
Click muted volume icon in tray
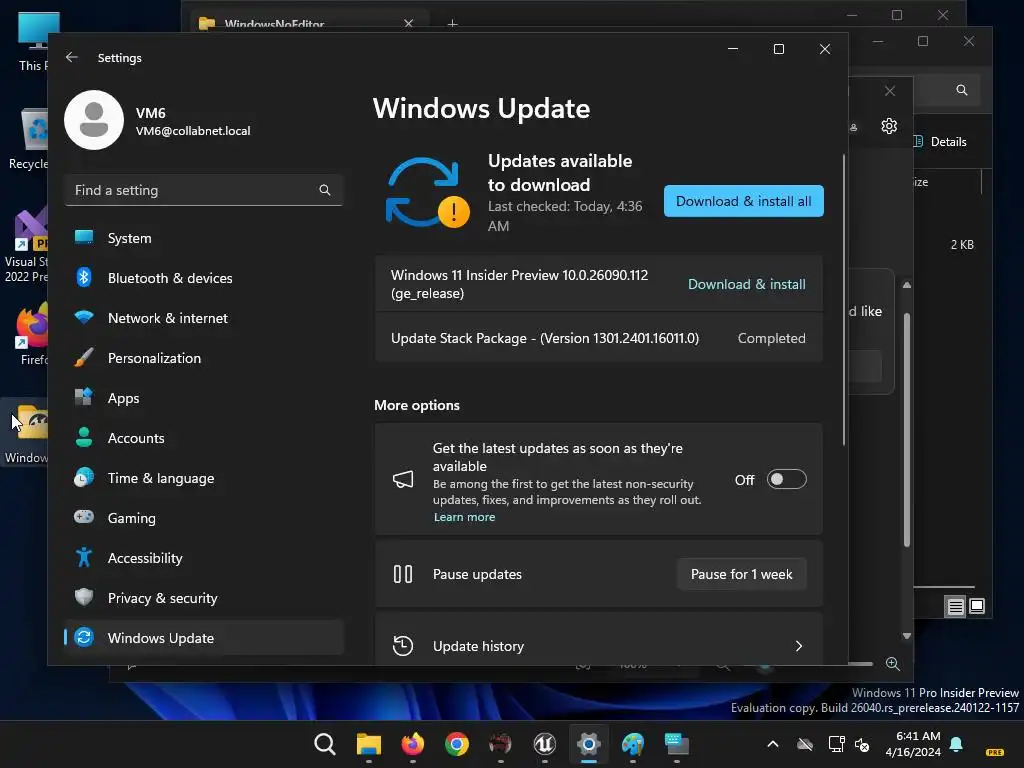pos(862,744)
